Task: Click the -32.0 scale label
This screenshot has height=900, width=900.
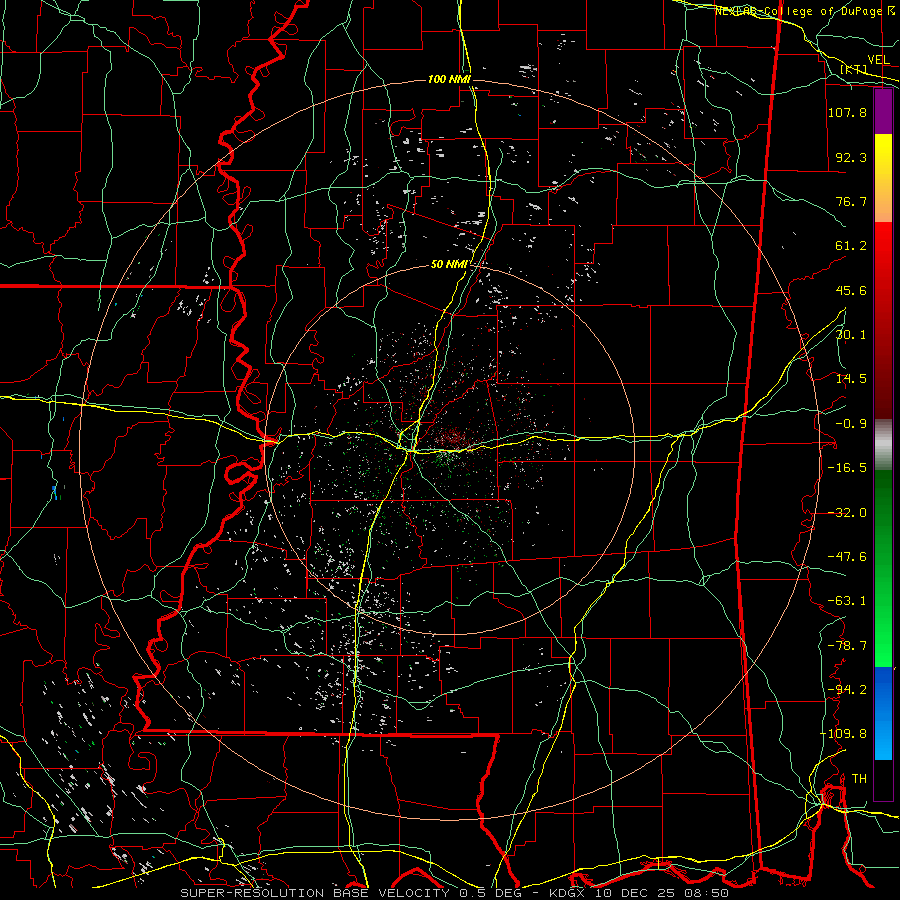Action: click(x=847, y=513)
